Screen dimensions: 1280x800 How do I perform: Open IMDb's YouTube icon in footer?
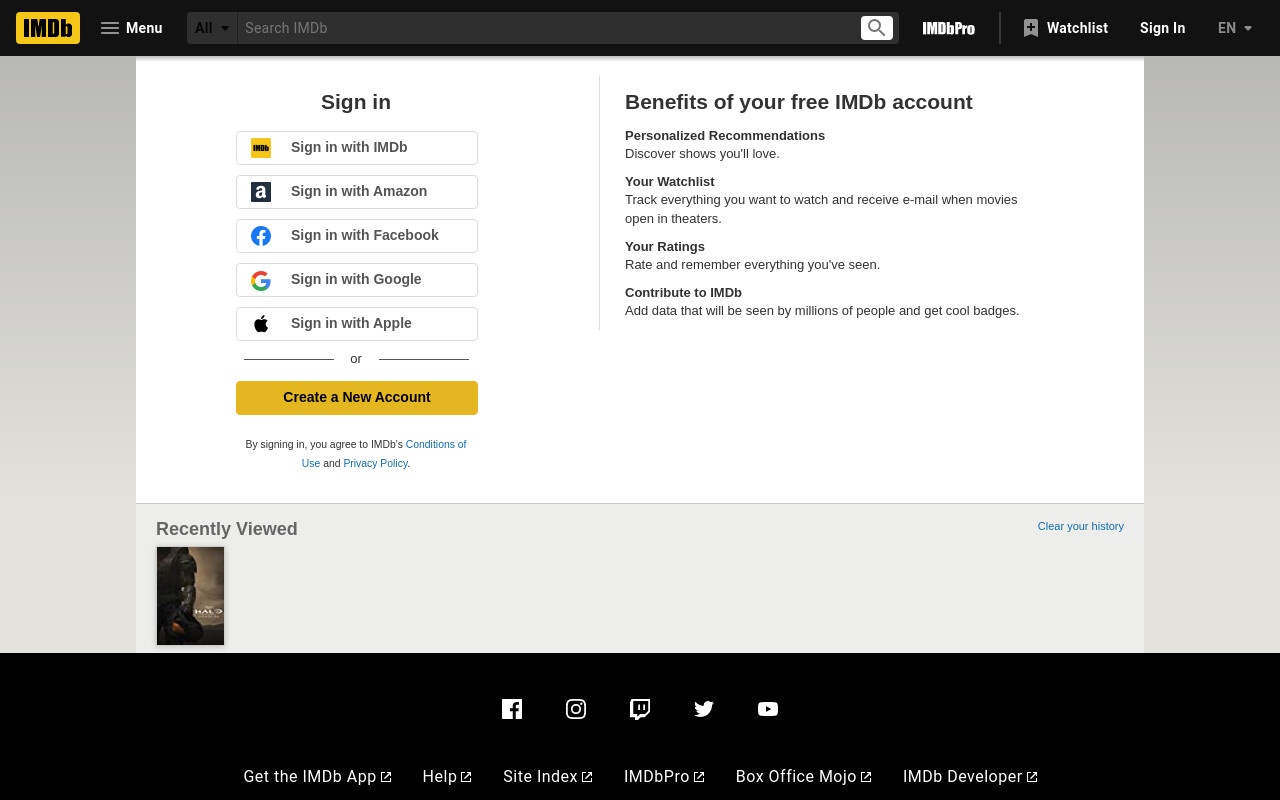[768, 709]
